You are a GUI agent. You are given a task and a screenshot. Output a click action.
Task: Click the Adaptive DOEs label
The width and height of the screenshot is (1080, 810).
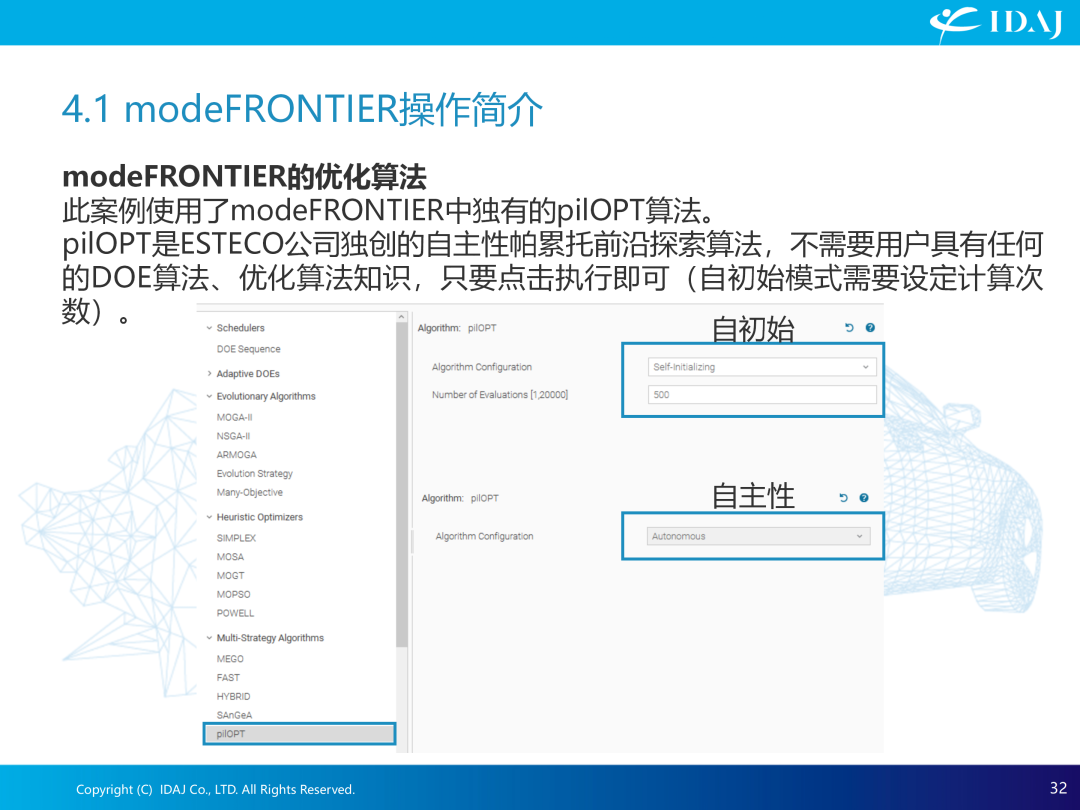pos(248,373)
